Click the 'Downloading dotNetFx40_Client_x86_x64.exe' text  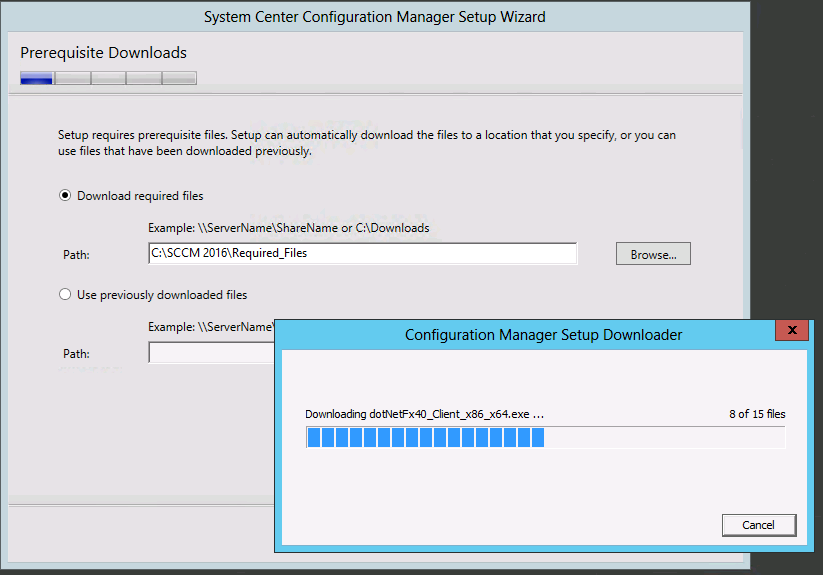coord(424,414)
